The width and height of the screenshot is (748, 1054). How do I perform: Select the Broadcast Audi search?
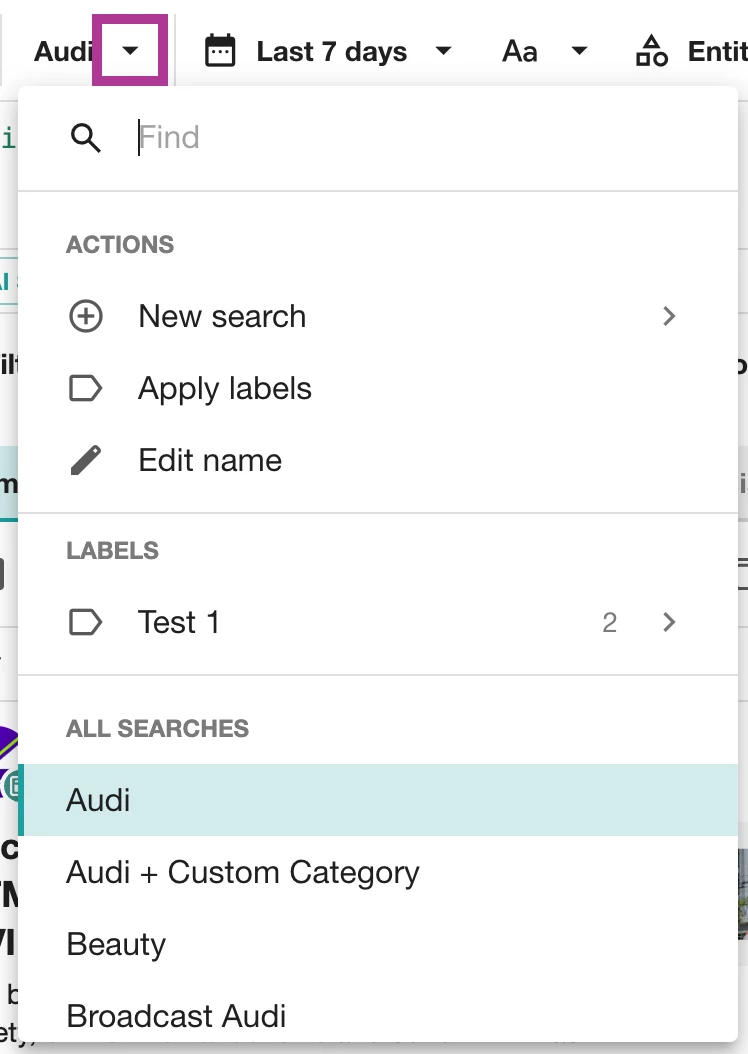point(176,1017)
